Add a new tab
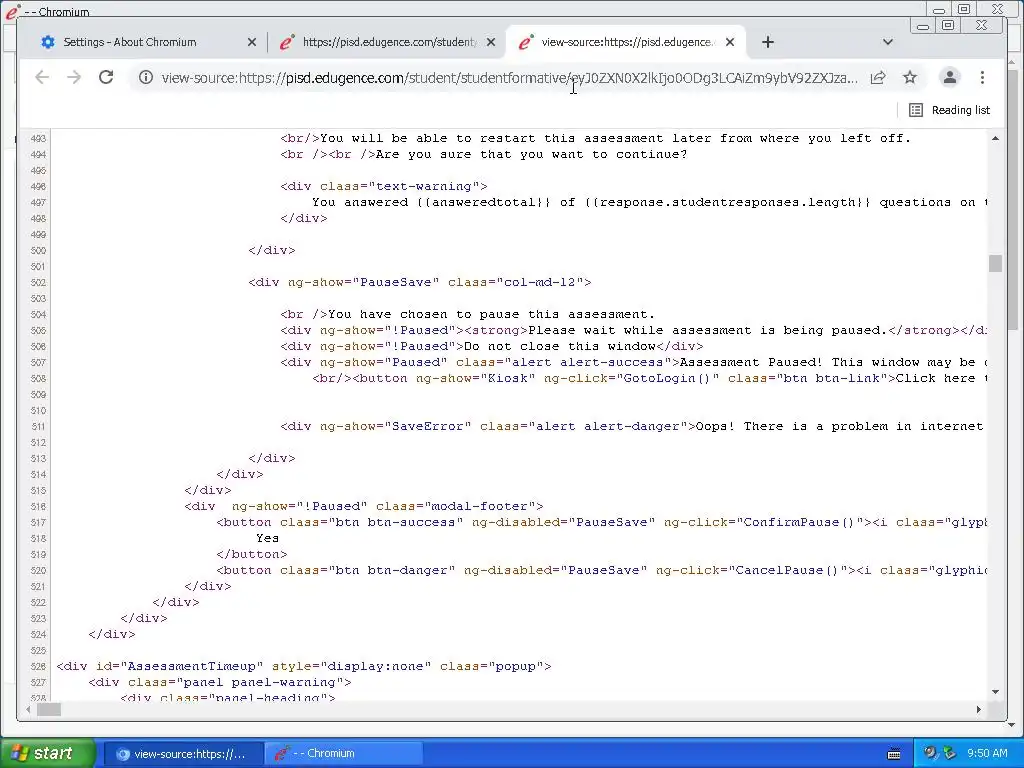The width and height of the screenshot is (1024, 768). (x=768, y=42)
